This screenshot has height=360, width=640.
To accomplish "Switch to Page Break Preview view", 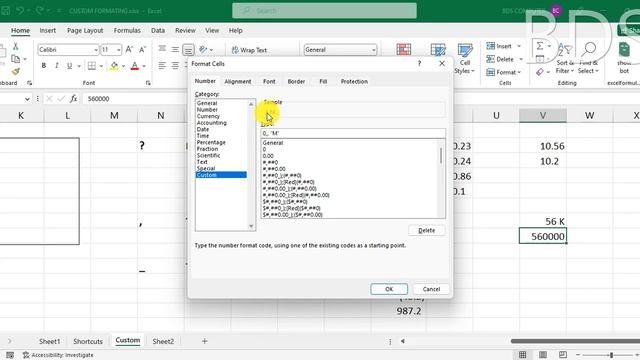I will pyautogui.click(x=563, y=355).
